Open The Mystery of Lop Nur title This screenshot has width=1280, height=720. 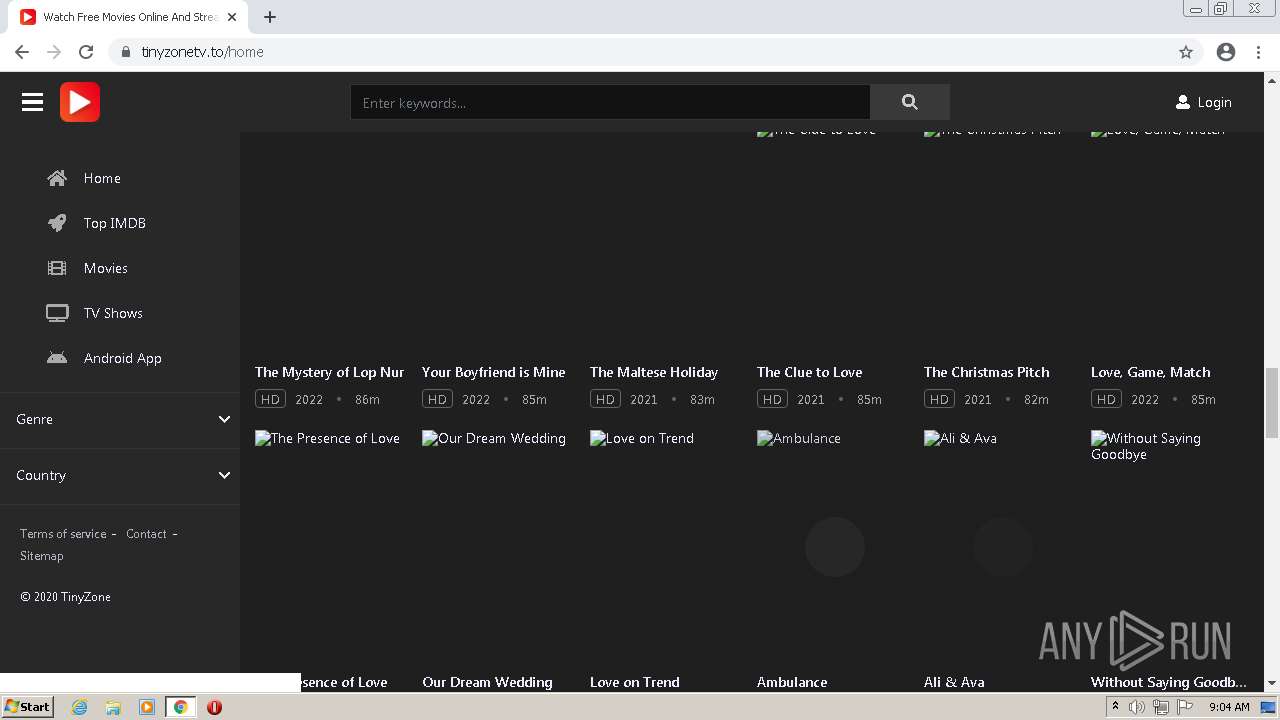[x=329, y=372]
